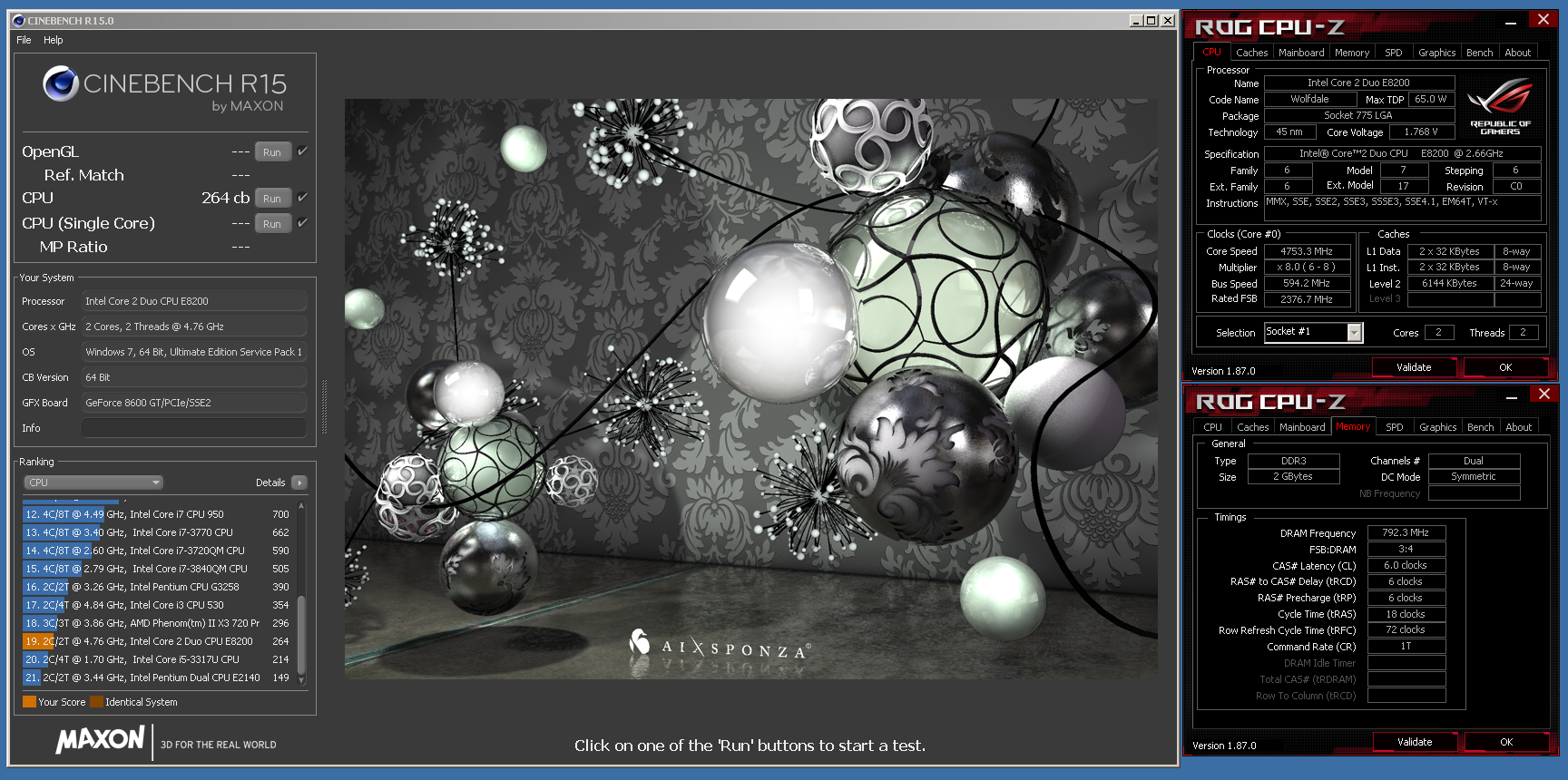Click the rendered benchmark scene image
Image resolution: width=1568 pixels, height=780 pixels.
tap(750, 388)
